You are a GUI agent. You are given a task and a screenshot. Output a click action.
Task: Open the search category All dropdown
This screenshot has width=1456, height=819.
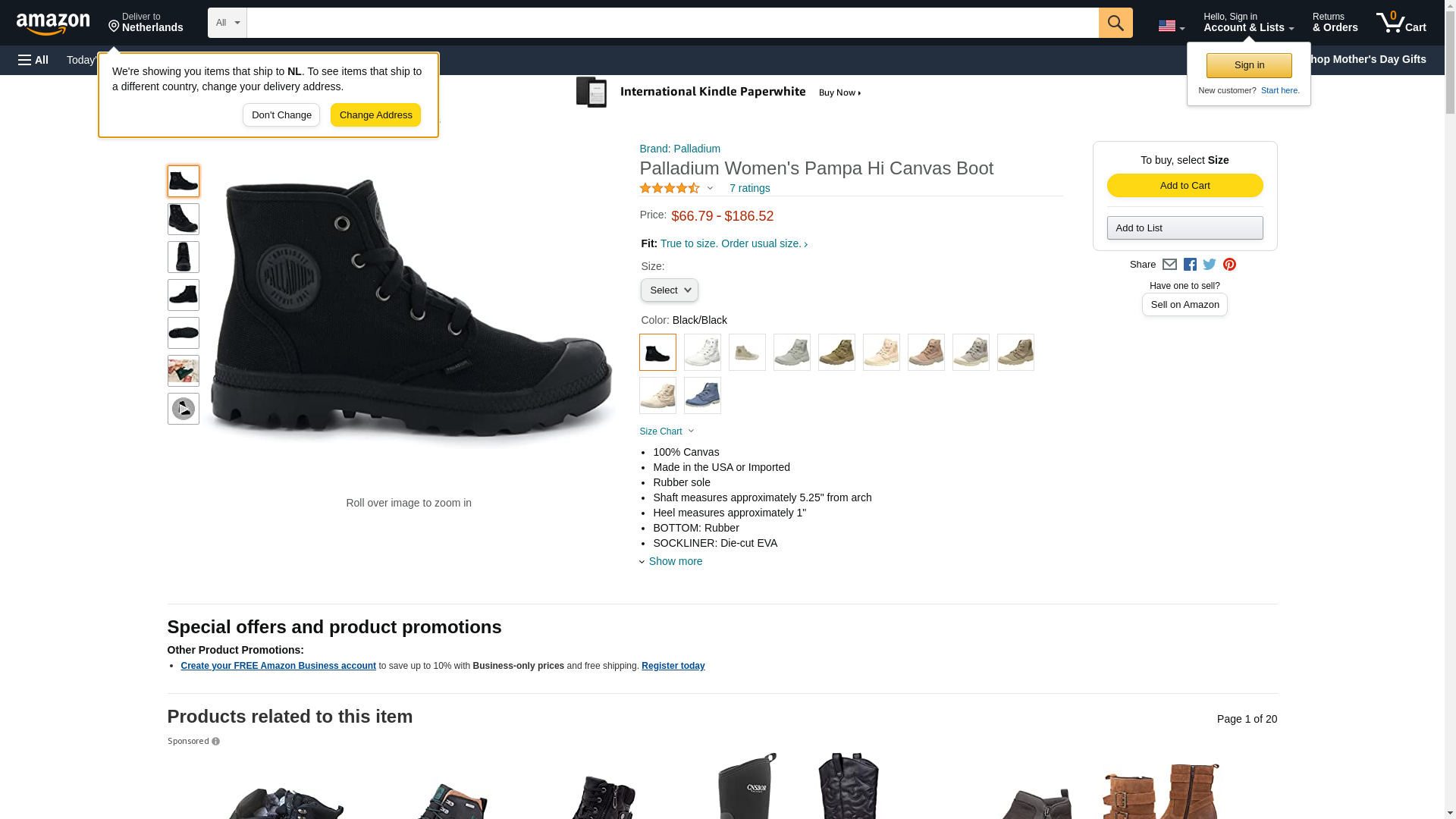227,23
